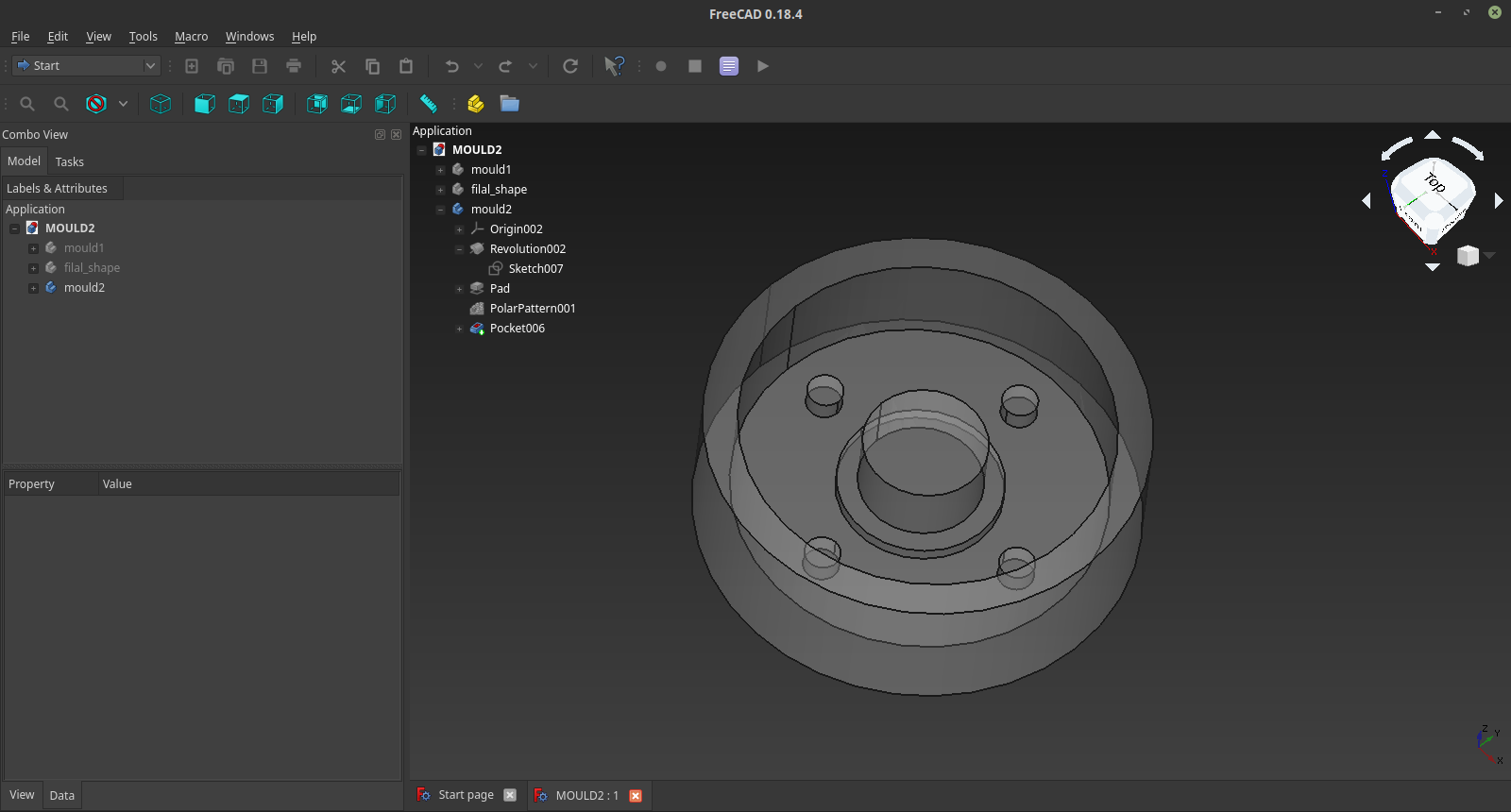This screenshot has width=1511, height=812.
Task: Expand the Pocket006 node
Action: [x=459, y=329]
